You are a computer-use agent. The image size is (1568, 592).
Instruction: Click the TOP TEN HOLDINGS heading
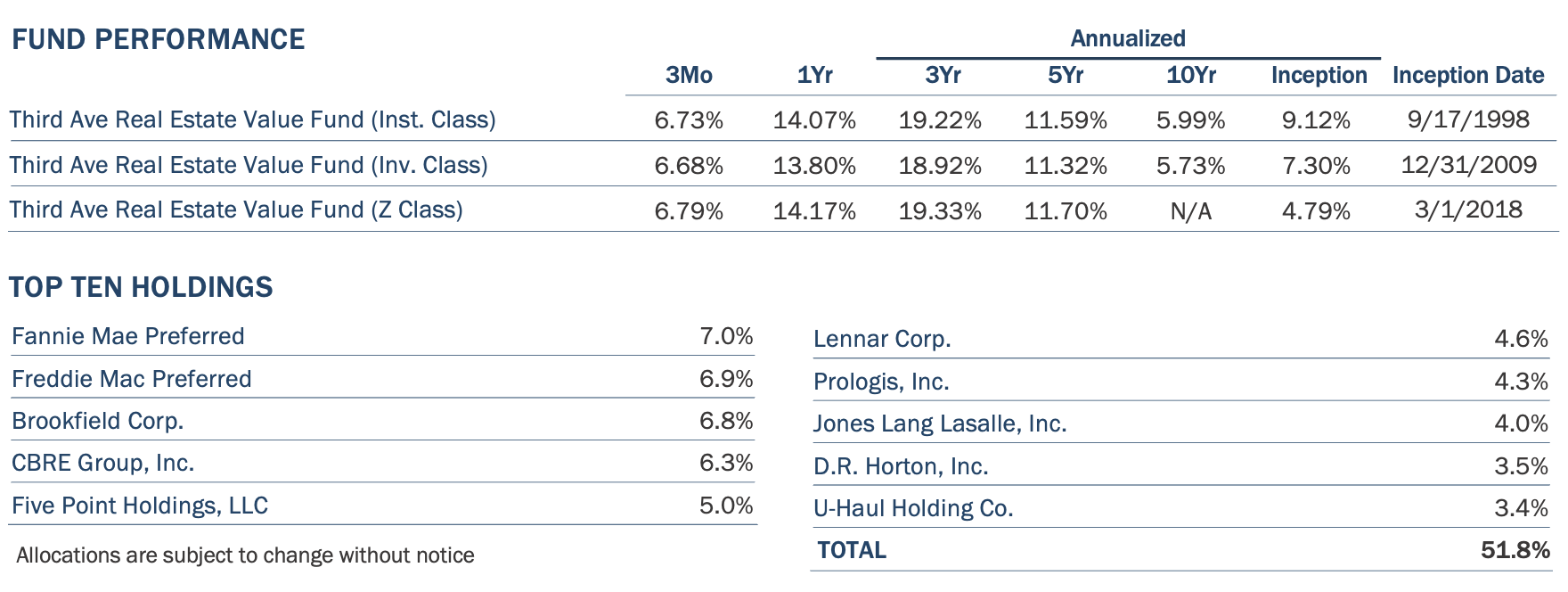point(141,287)
